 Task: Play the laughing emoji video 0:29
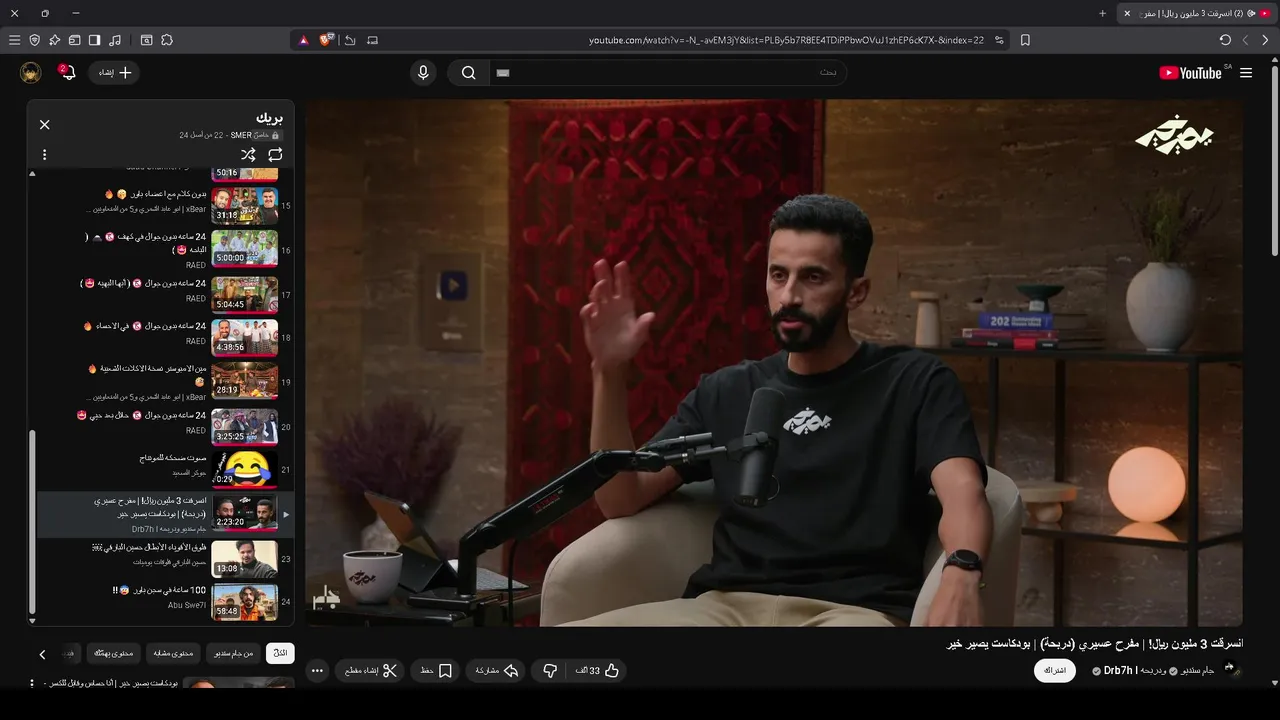(x=163, y=470)
